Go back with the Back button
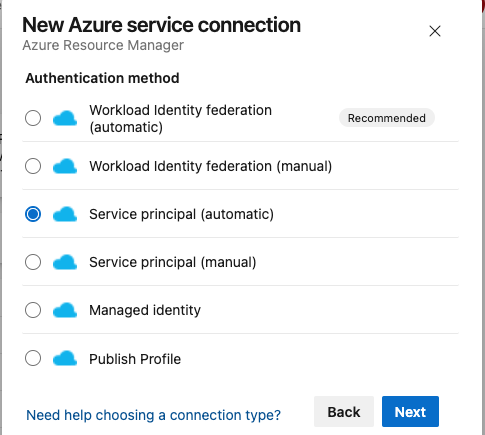This screenshot has width=485, height=435. pyautogui.click(x=344, y=412)
